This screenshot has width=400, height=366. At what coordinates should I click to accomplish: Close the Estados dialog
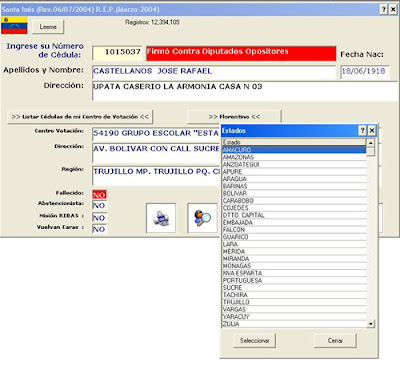pyautogui.click(x=372, y=131)
